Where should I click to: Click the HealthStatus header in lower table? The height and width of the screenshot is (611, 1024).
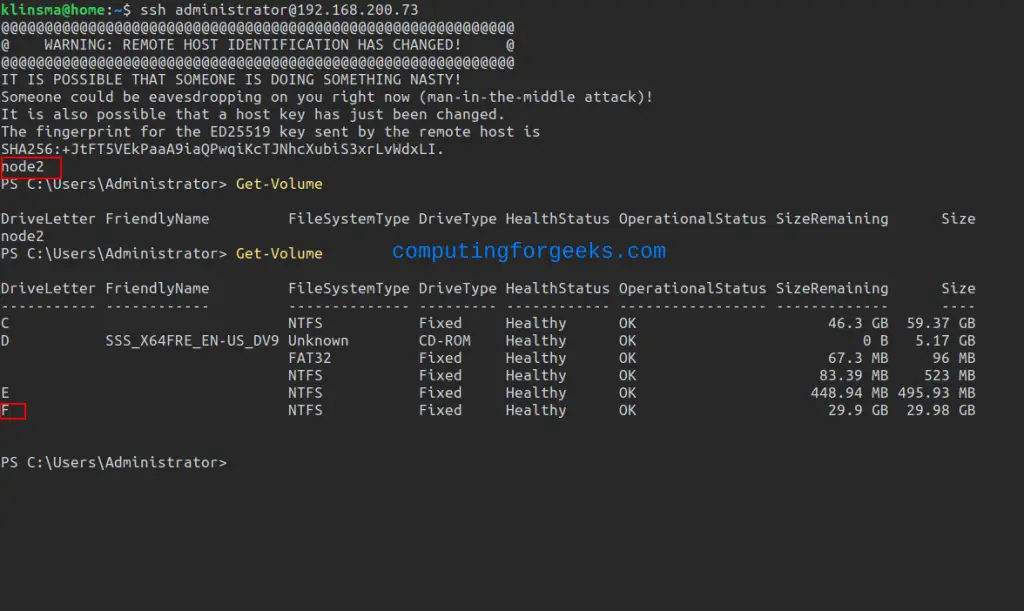[x=557, y=289]
